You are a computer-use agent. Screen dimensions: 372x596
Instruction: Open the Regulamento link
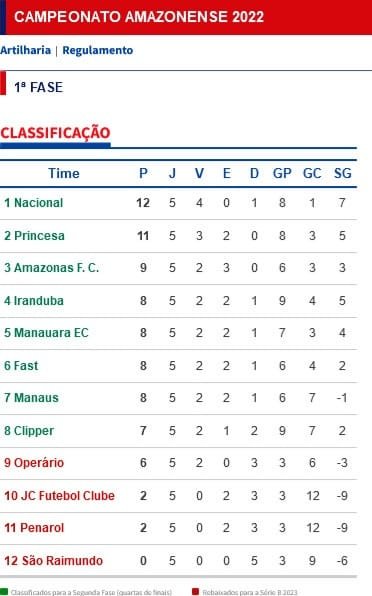click(98, 50)
